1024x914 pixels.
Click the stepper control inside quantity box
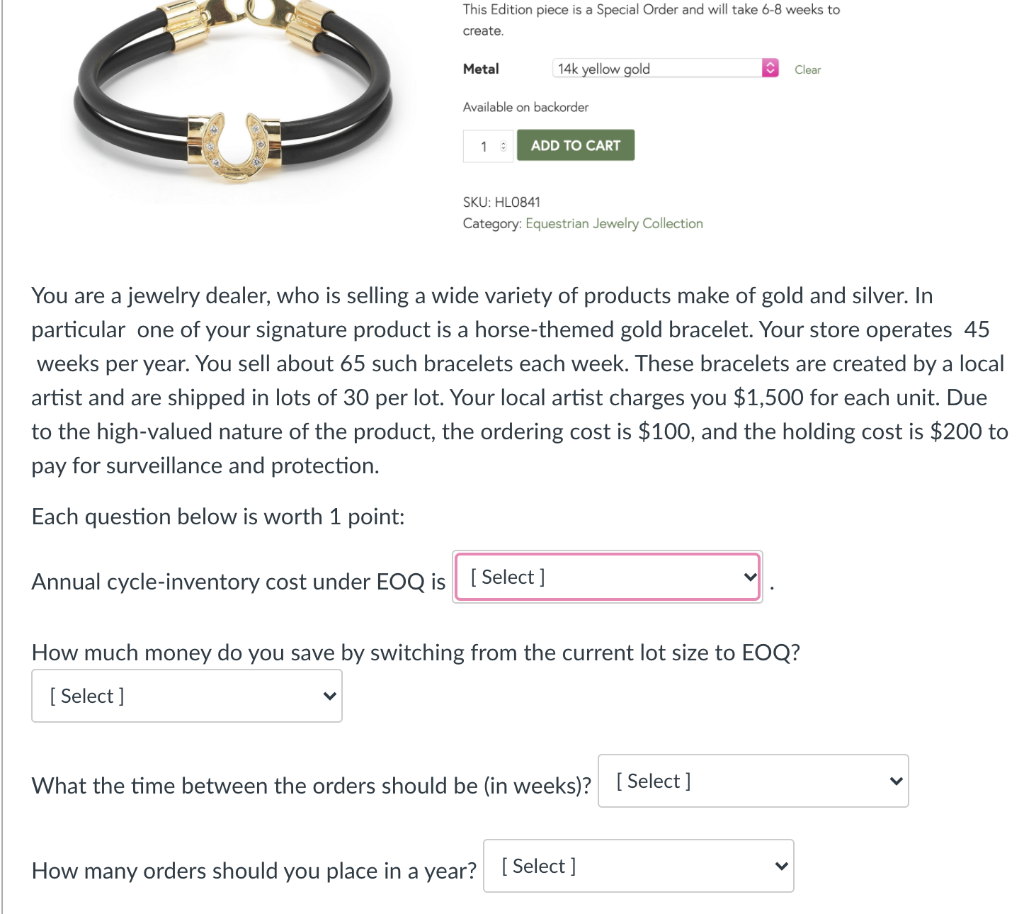click(x=503, y=145)
